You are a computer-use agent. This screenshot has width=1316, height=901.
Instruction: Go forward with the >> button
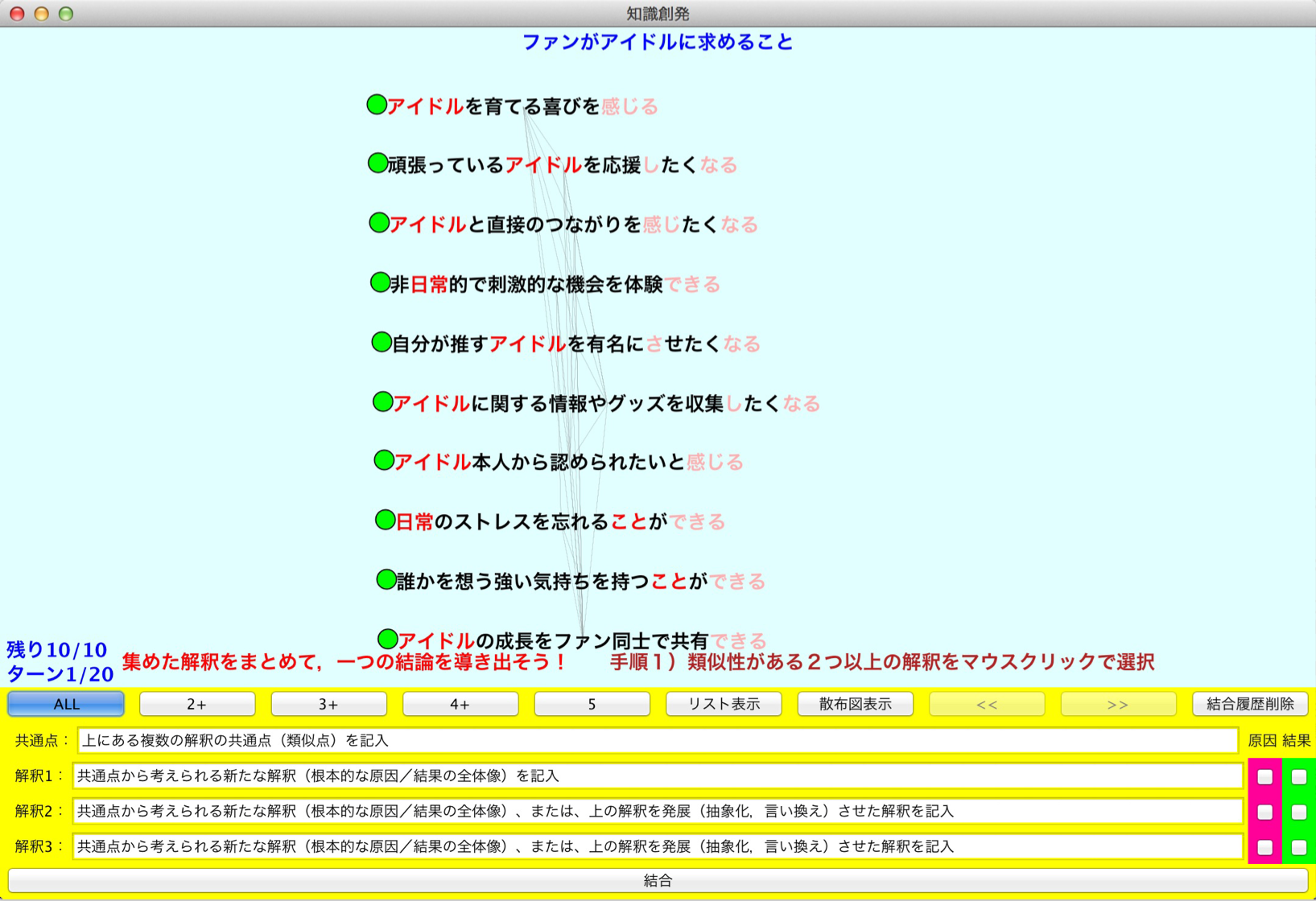coord(1118,704)
